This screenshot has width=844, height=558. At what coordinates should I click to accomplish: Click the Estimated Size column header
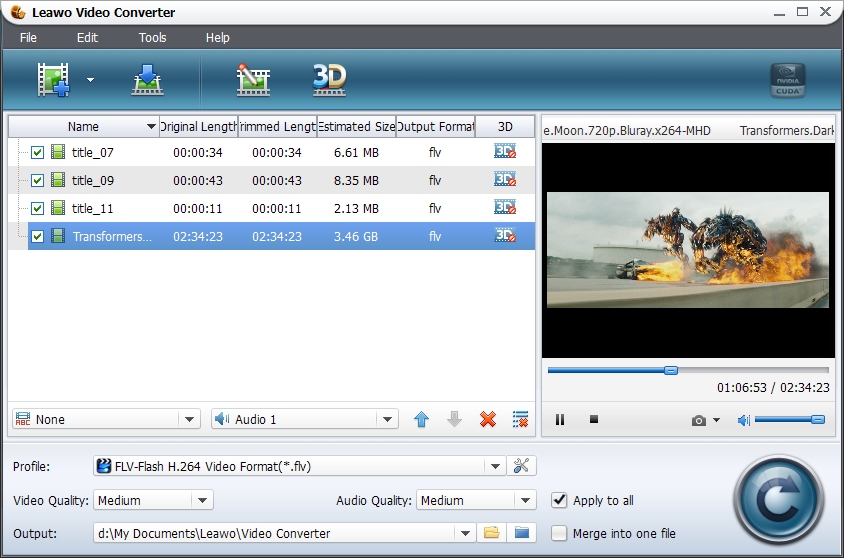[356, 126]
